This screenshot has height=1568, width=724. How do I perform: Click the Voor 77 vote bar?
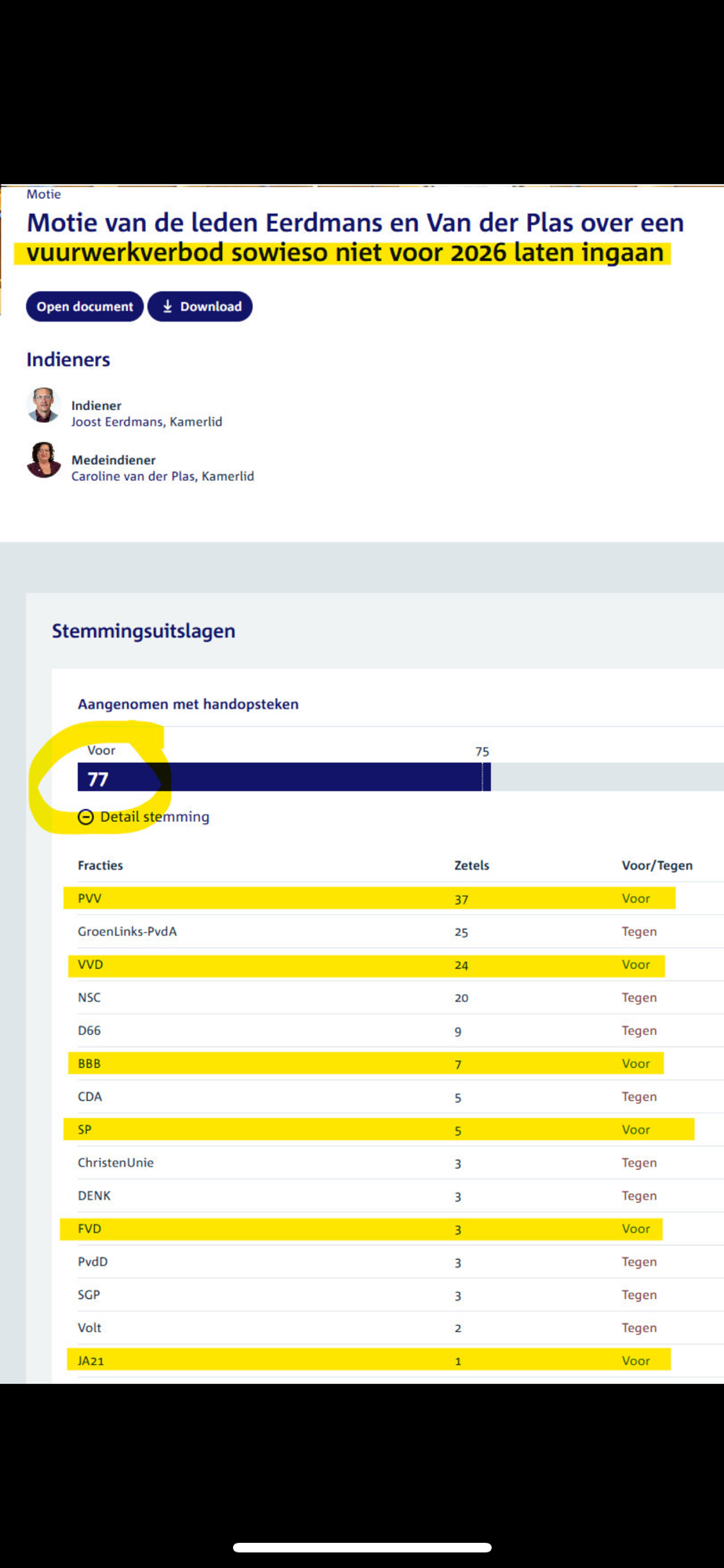point(283,777)
